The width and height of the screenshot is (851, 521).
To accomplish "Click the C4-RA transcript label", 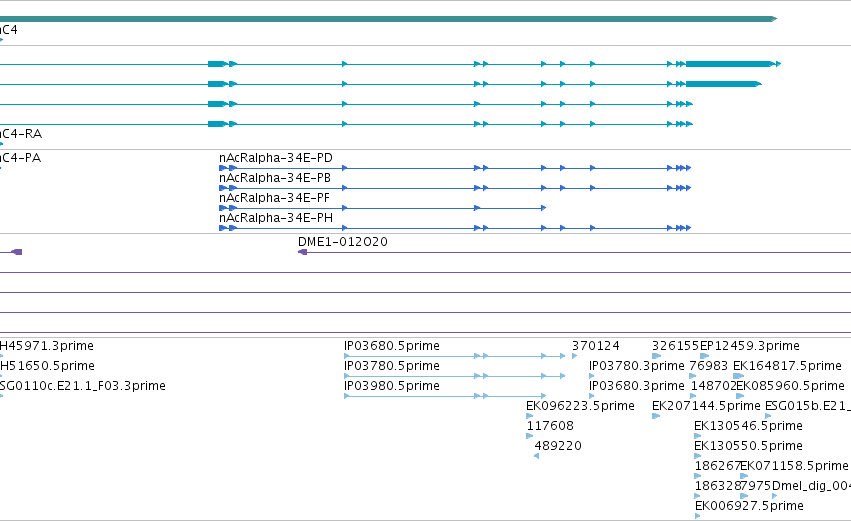I will pos(21,134).
